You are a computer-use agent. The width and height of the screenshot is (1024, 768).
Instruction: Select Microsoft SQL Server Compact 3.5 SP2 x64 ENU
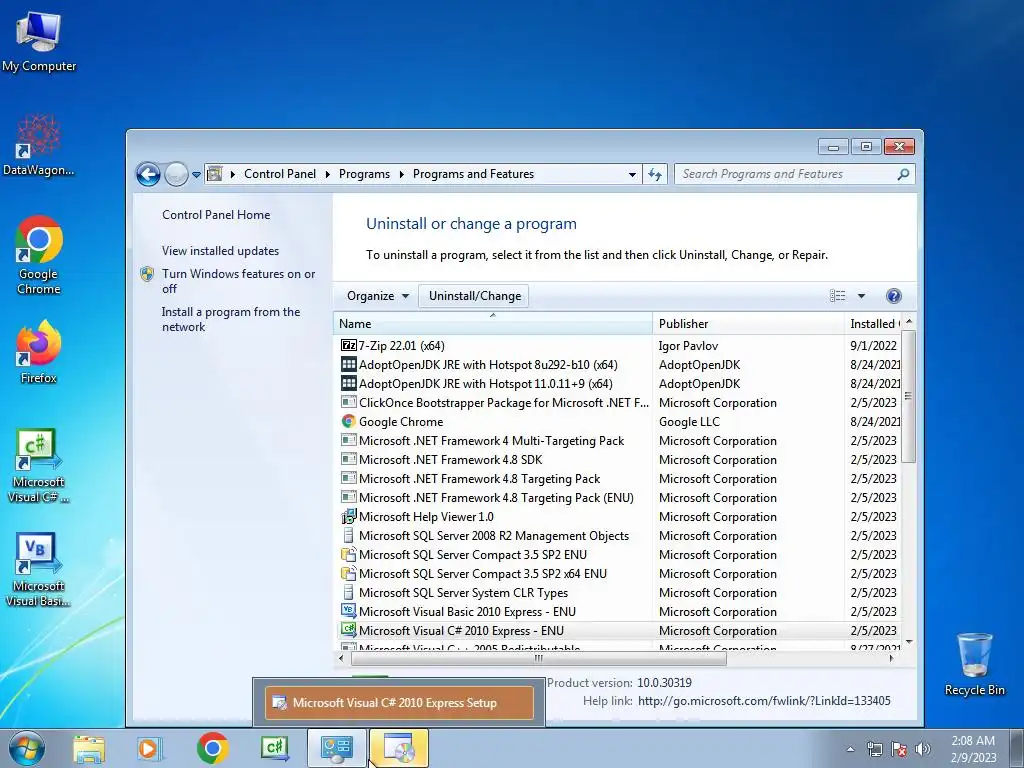620,573
